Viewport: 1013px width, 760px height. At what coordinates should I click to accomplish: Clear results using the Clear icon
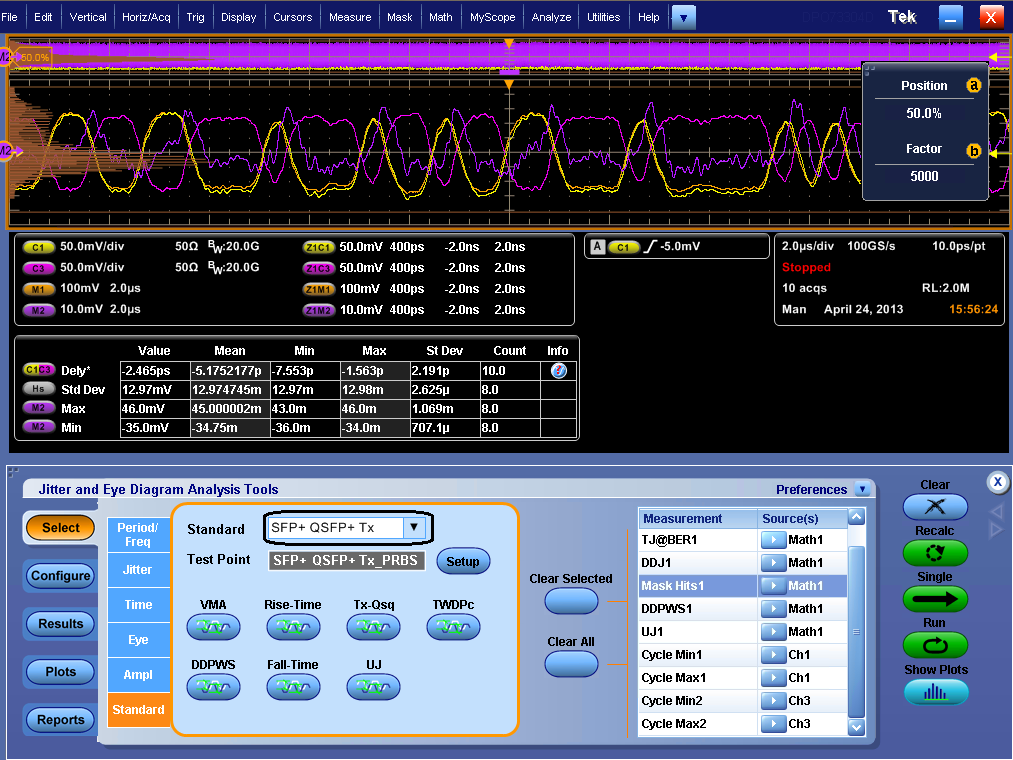(x=935, y=508)
